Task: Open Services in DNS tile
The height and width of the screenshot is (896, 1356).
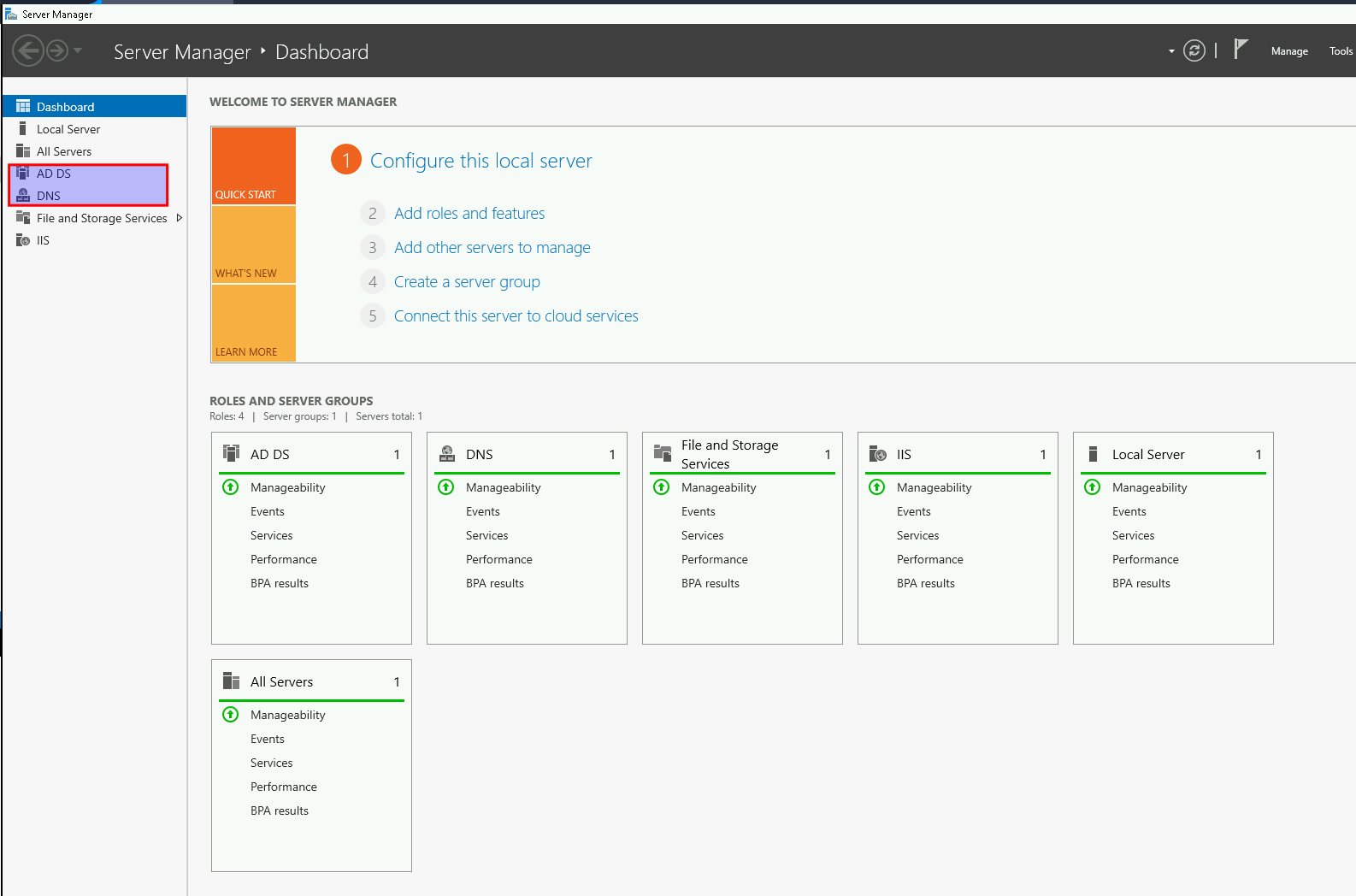Action: point(487,535)
